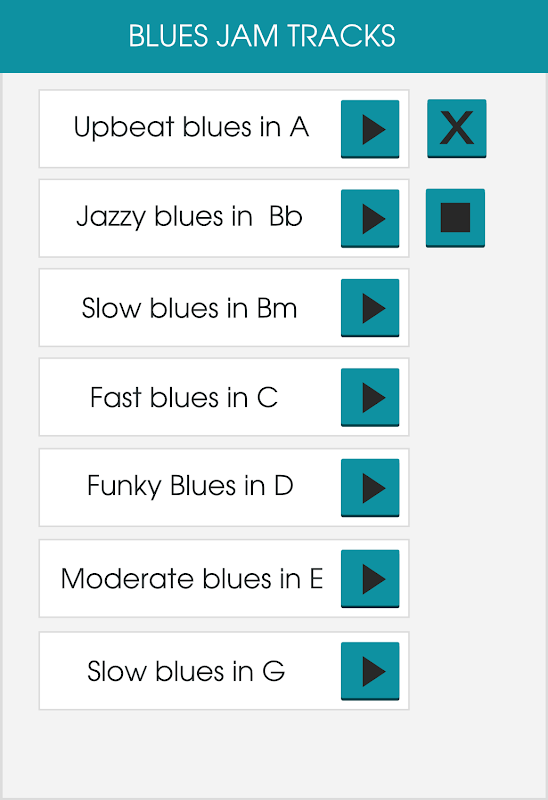The width and height of the screenshot is (548, 800).
Task: Play the Slow blues in G track
Action: [370, 671]
